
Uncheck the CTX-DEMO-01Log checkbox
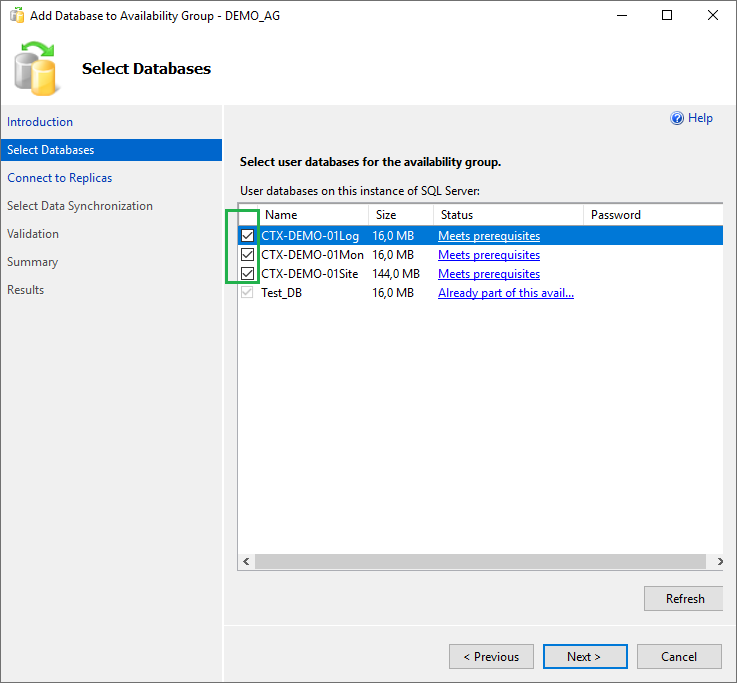(x=247, y=236)
